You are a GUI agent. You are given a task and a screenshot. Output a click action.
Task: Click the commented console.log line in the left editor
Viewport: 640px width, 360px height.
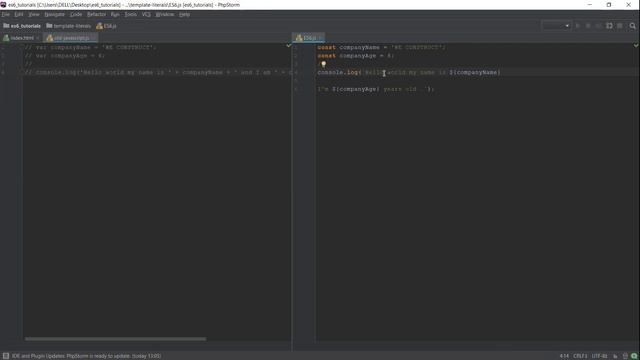158,73
